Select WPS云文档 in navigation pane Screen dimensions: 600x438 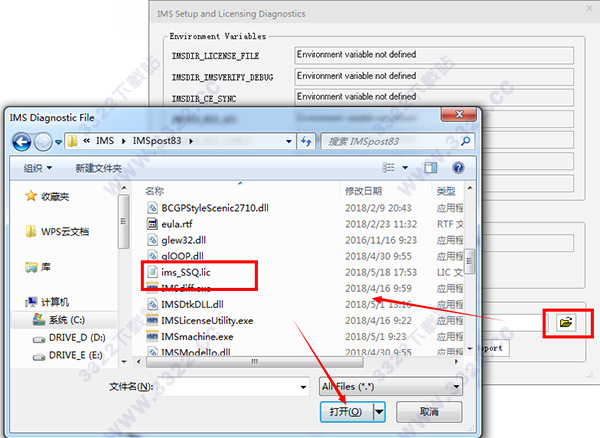(x=57, y=231)
